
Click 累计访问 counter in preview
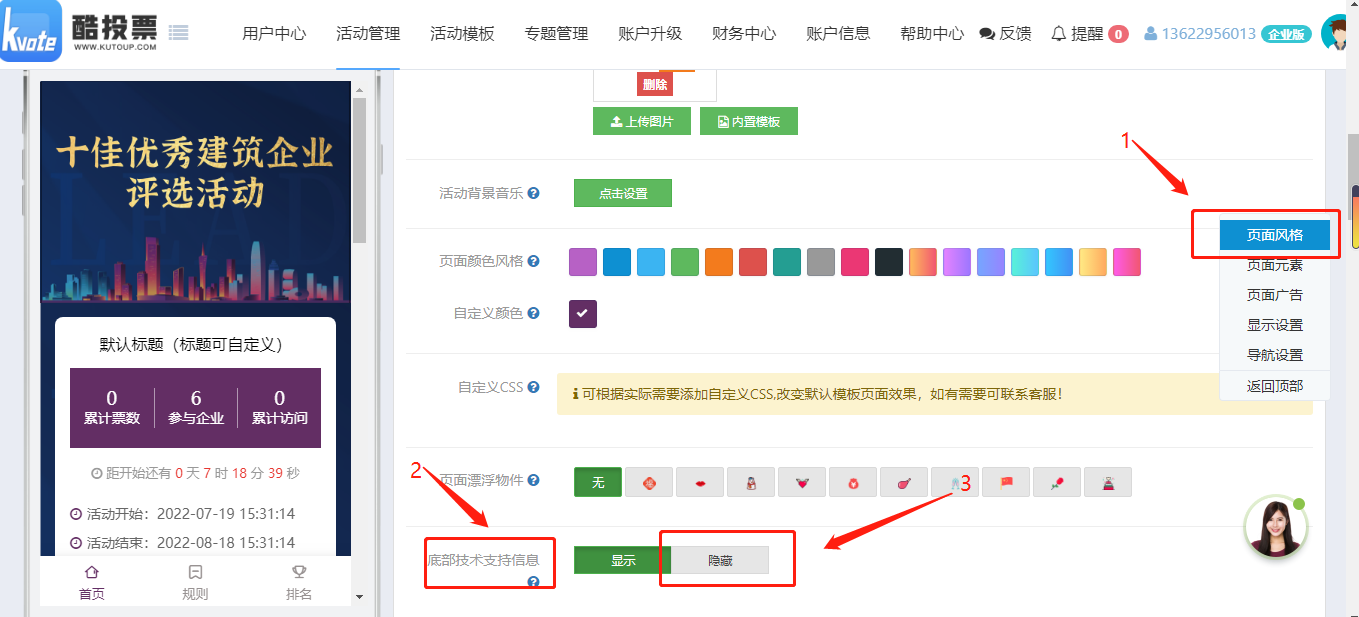(x=280, y=408)
